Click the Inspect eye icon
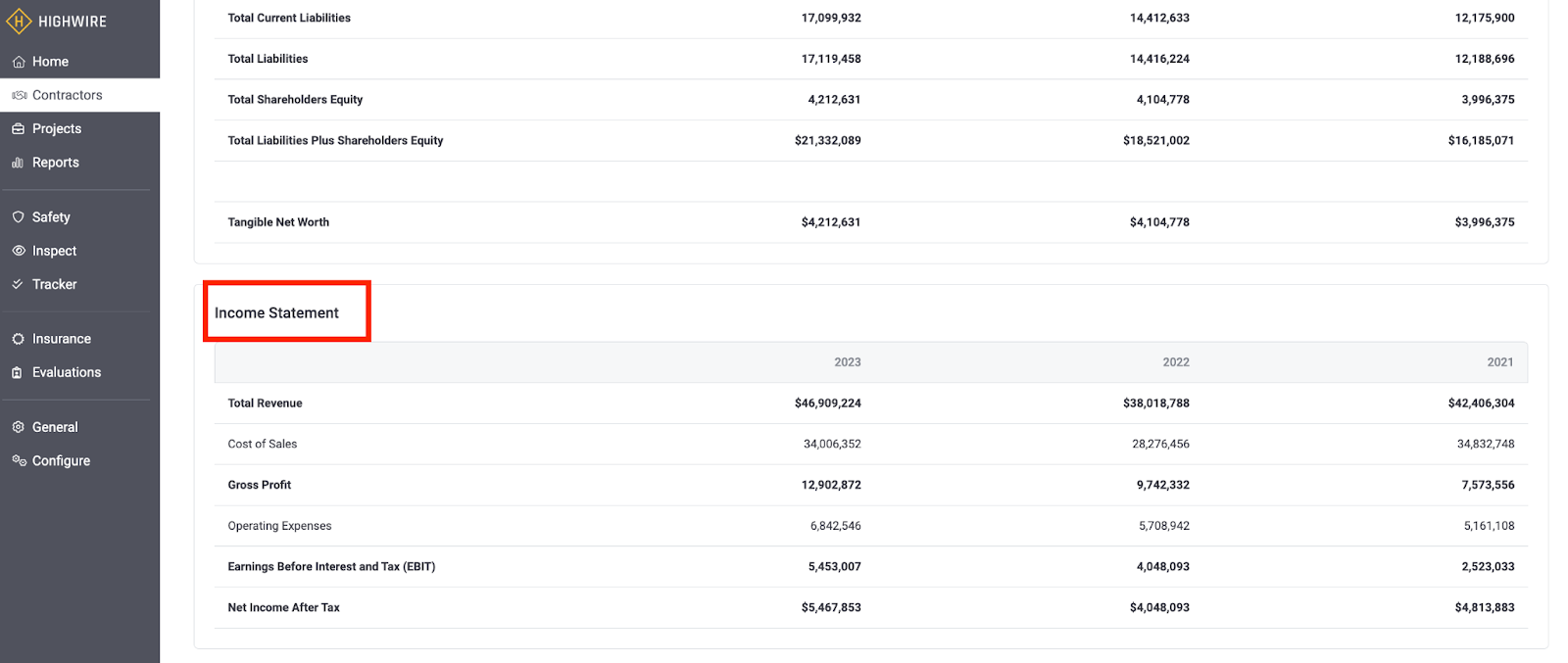The height and width of the screenshot is (663, 1568). tap(18, 251)
